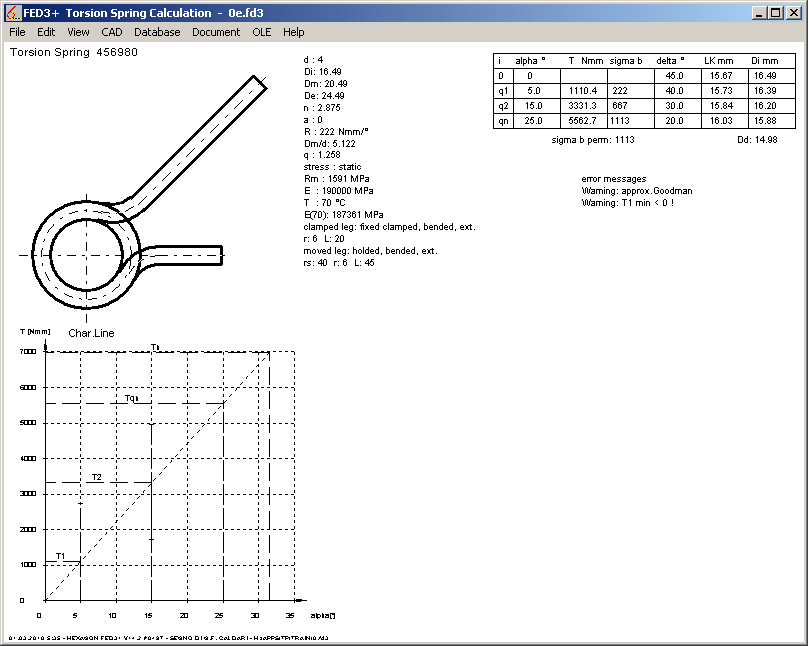Minimize the FED3+ window

pos(759,12)
